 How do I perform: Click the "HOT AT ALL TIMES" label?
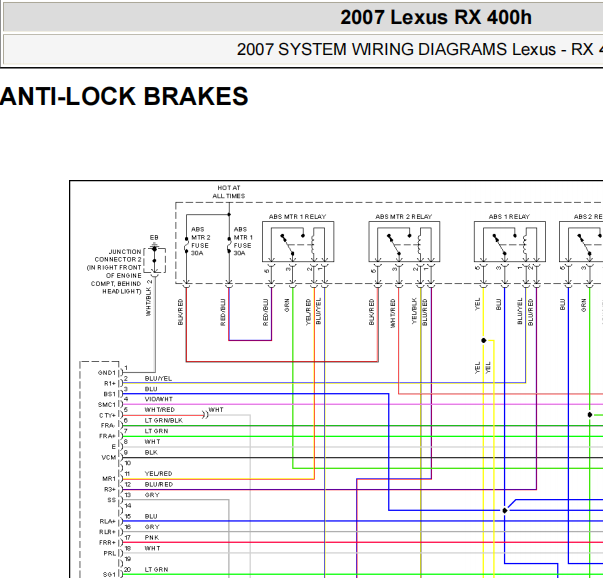click(229, 192)
